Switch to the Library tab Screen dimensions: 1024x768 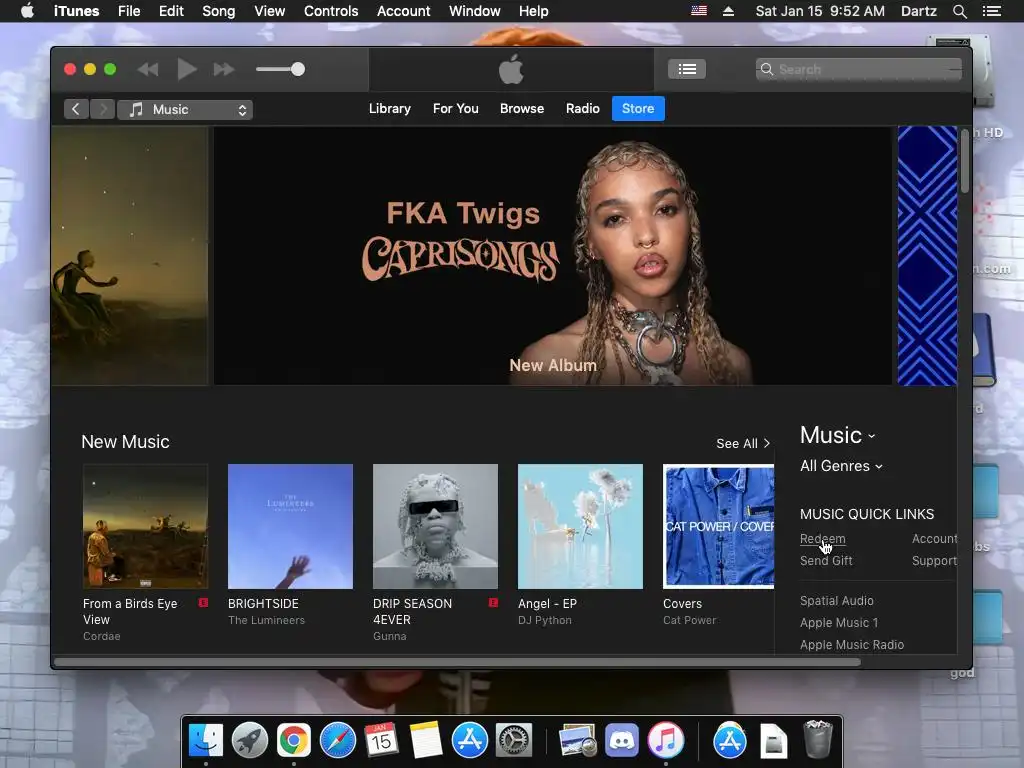[x=389, y=108]
